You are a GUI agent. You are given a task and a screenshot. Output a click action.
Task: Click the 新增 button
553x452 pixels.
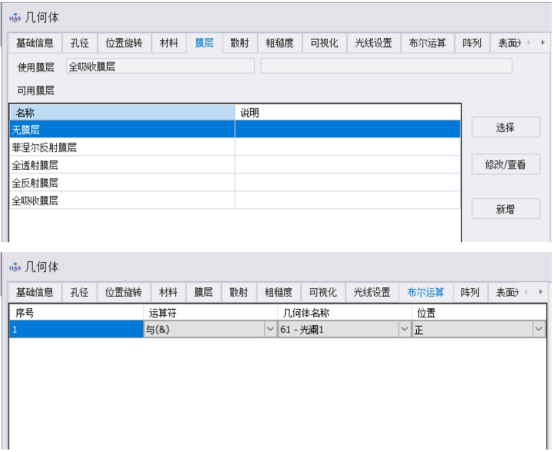(x=505, y=209)
